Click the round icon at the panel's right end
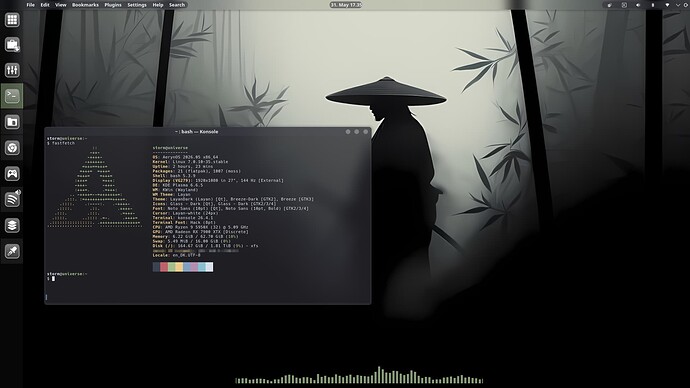Image resolution: width=690 pixels, height=388 pixels. (686, 5)
